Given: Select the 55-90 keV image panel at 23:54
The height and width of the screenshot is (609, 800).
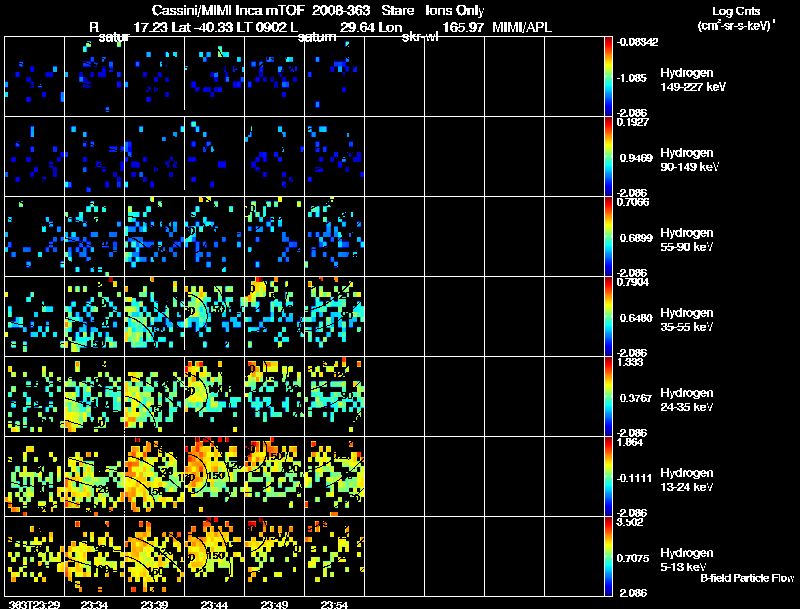Looking at the screenshot, I should (335, 237).
